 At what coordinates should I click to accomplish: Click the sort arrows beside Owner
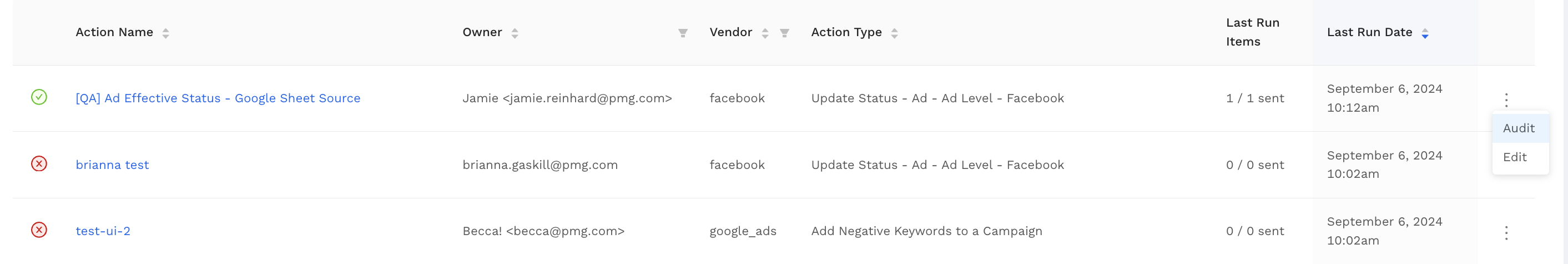pyautogui.click(x=515, y=33)
